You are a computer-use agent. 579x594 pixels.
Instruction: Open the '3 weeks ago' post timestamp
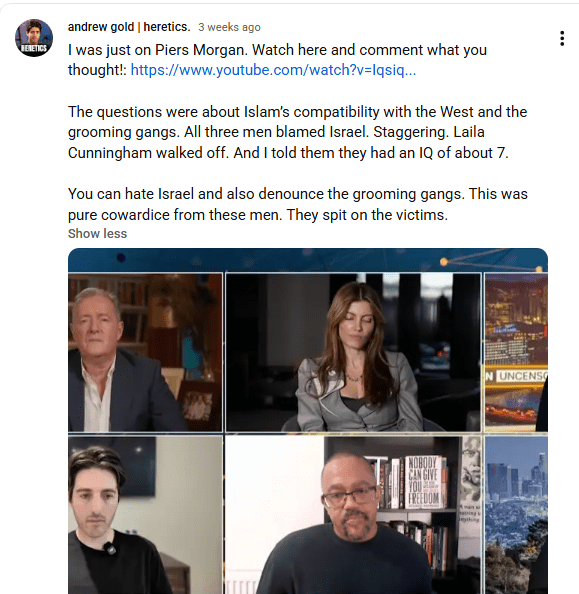(229, 27)
